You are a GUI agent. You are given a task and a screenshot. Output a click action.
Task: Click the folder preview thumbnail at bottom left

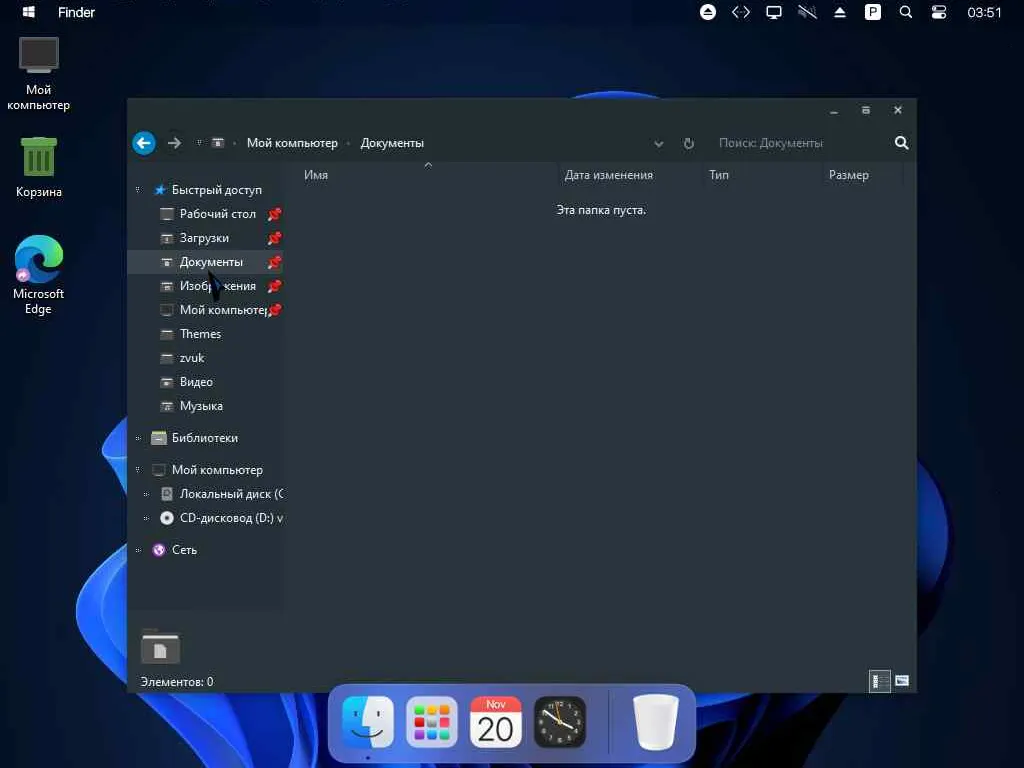[160, 648]
